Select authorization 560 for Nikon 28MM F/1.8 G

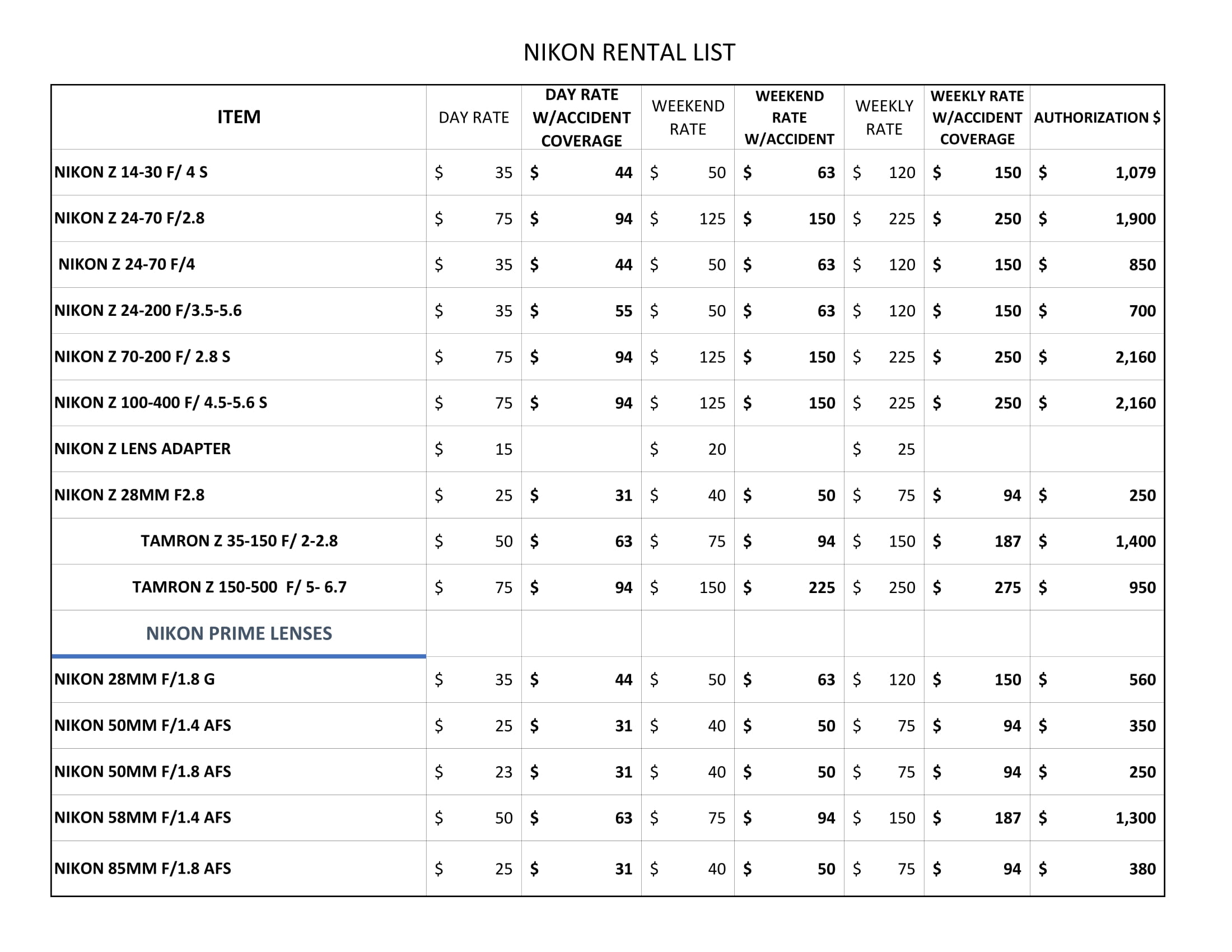[1142, 680]
